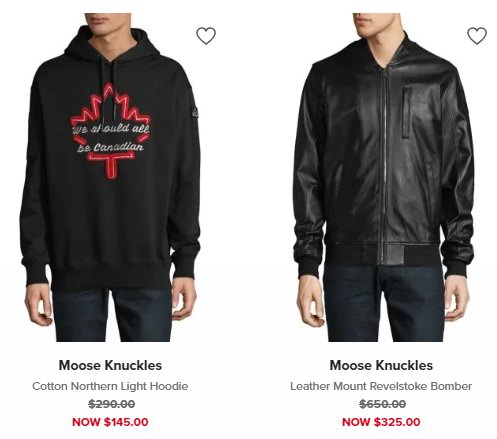
Task: Click the bomber jacket's center zipper
Action: (x=385, y=167)
